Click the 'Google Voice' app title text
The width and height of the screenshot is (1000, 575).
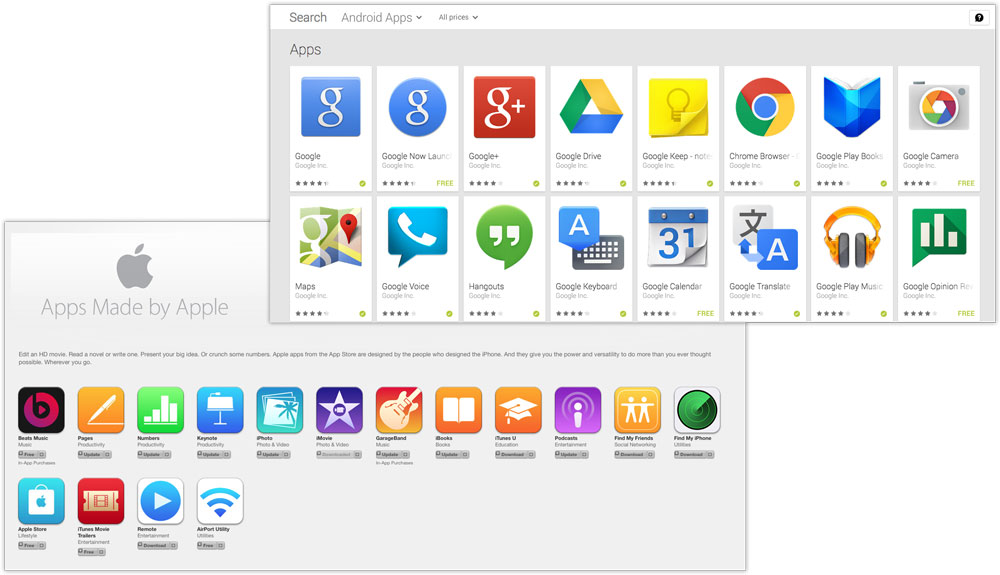(x=406, y=286)
